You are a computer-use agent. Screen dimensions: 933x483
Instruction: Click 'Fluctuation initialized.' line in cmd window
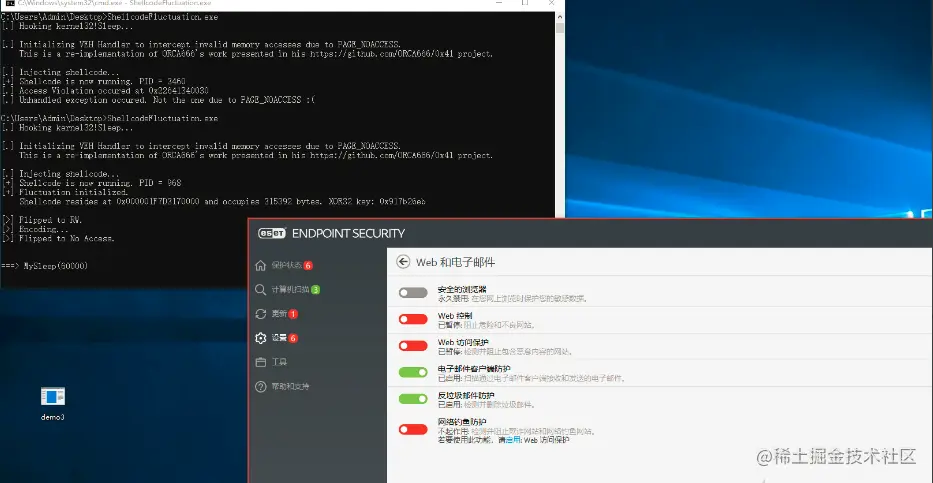65,192
